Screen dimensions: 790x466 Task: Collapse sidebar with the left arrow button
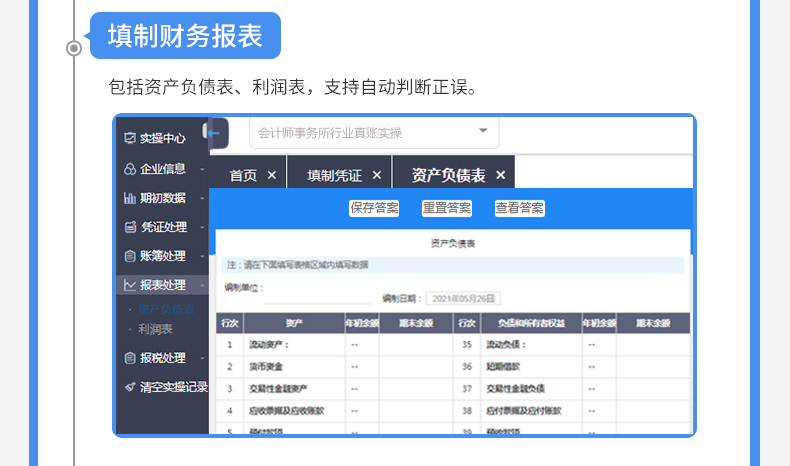pyautogui.click(x=215, y=133)
